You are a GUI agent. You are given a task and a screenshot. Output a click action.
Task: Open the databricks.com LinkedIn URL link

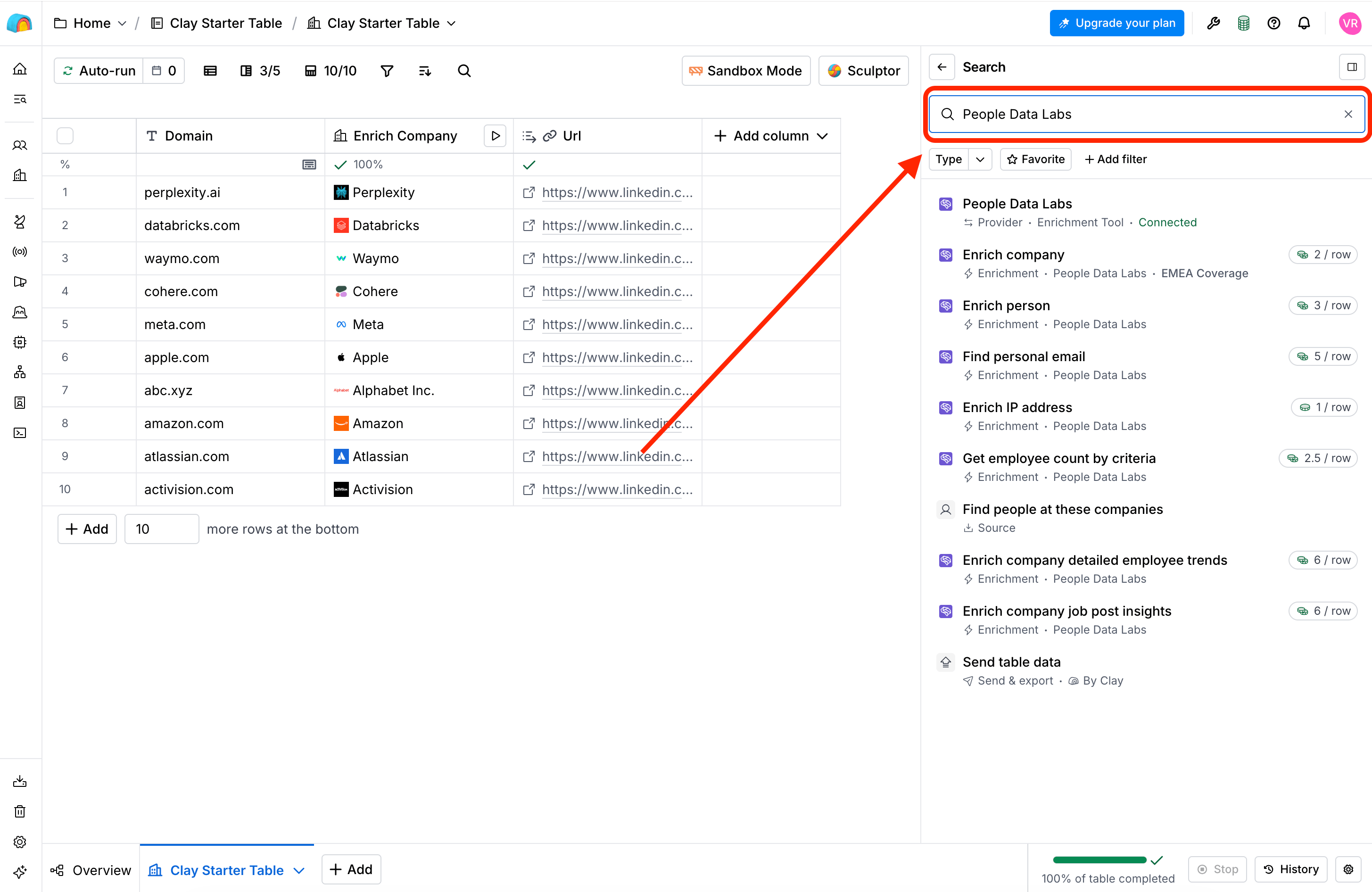point(617,225)
